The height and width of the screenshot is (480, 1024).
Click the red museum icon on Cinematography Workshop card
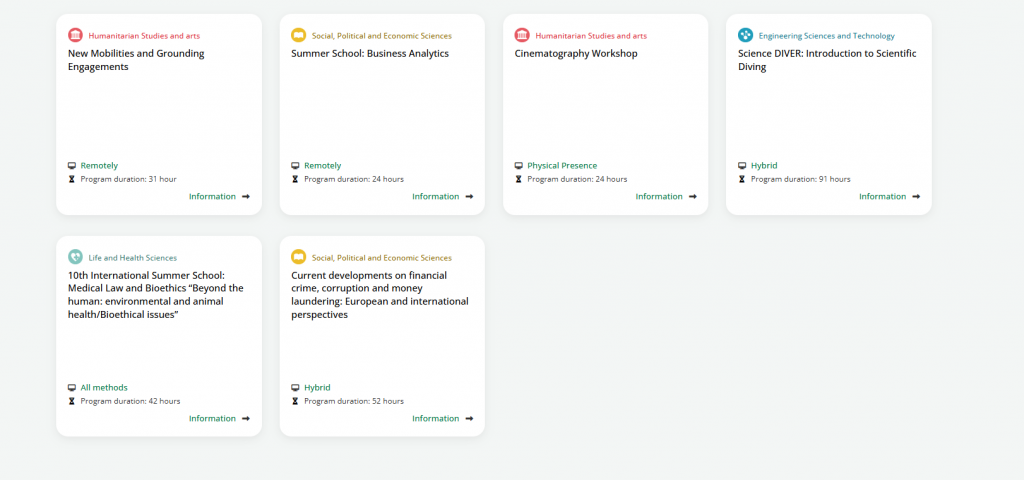click(x=522, y=35)
